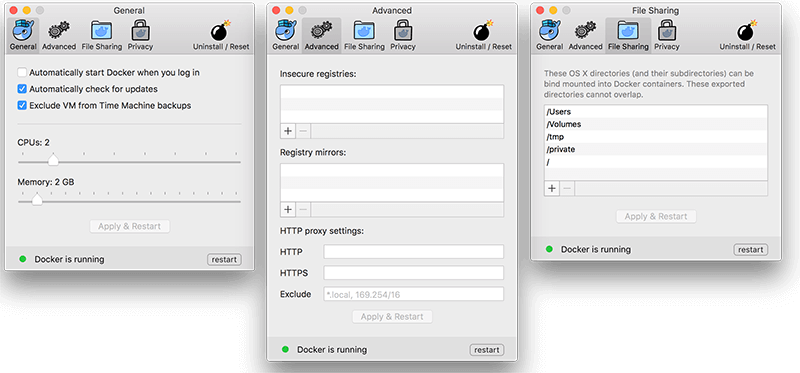Click the Insecure registries list box
Image resolution: width=800 pixels, height=373 pixels.
pyautogui.click(x=392, y=105)
